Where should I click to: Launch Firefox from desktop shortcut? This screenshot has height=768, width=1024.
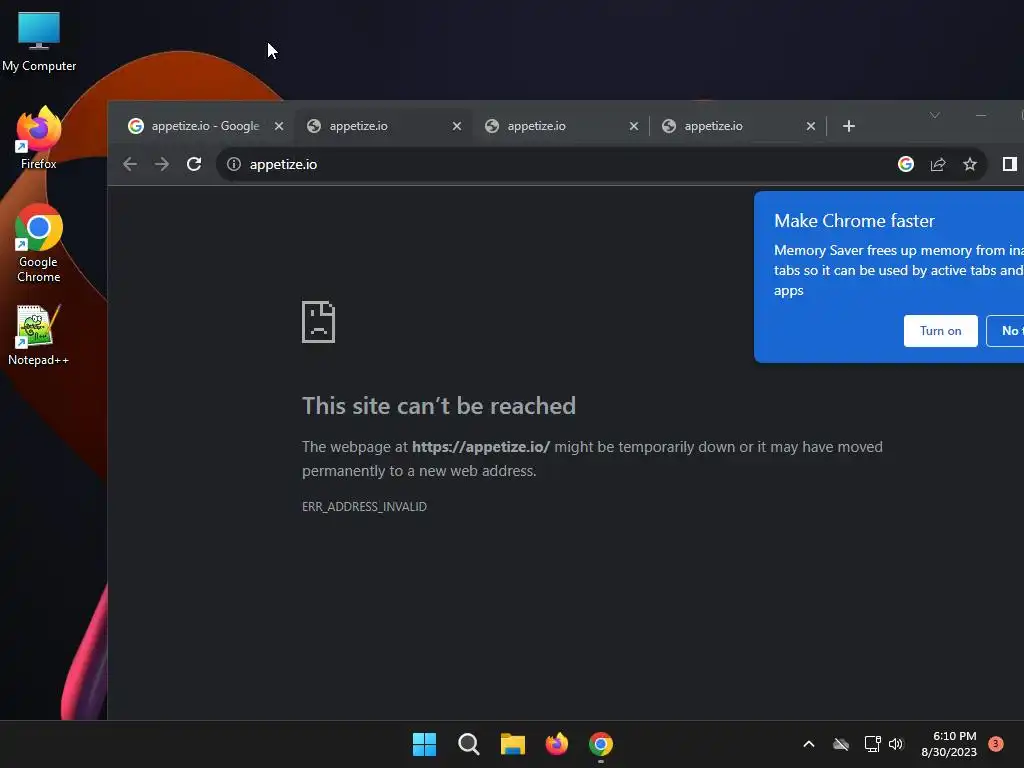(x=39, y=138)
